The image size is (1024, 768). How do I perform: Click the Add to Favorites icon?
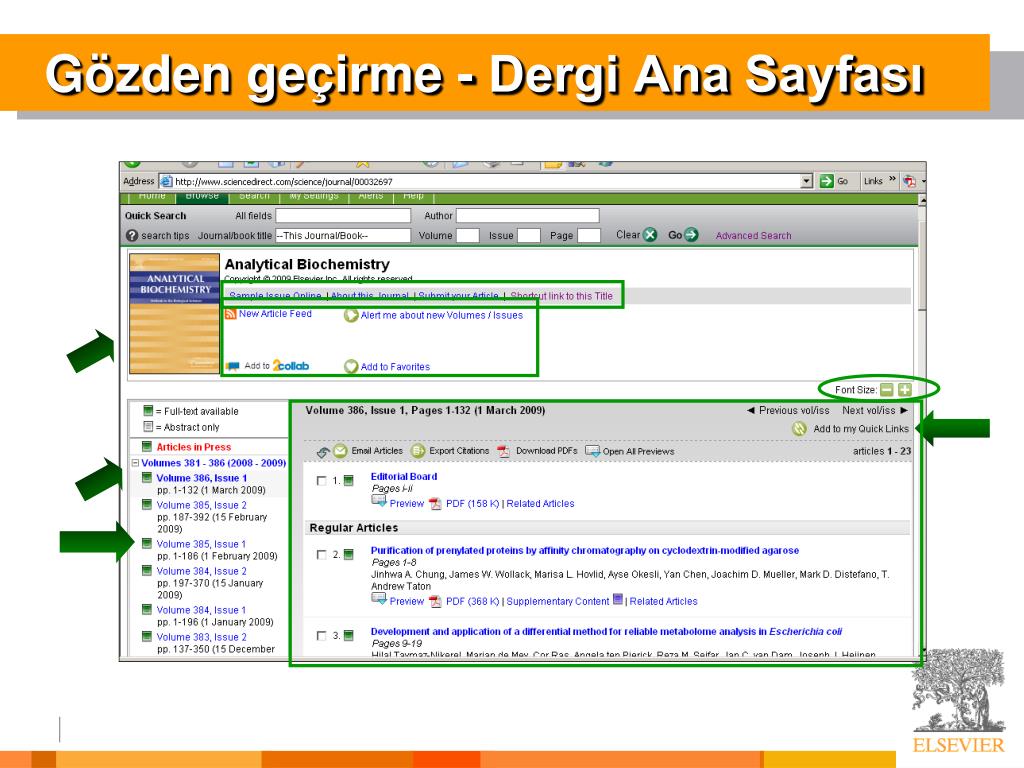click(x=351, y=366)
